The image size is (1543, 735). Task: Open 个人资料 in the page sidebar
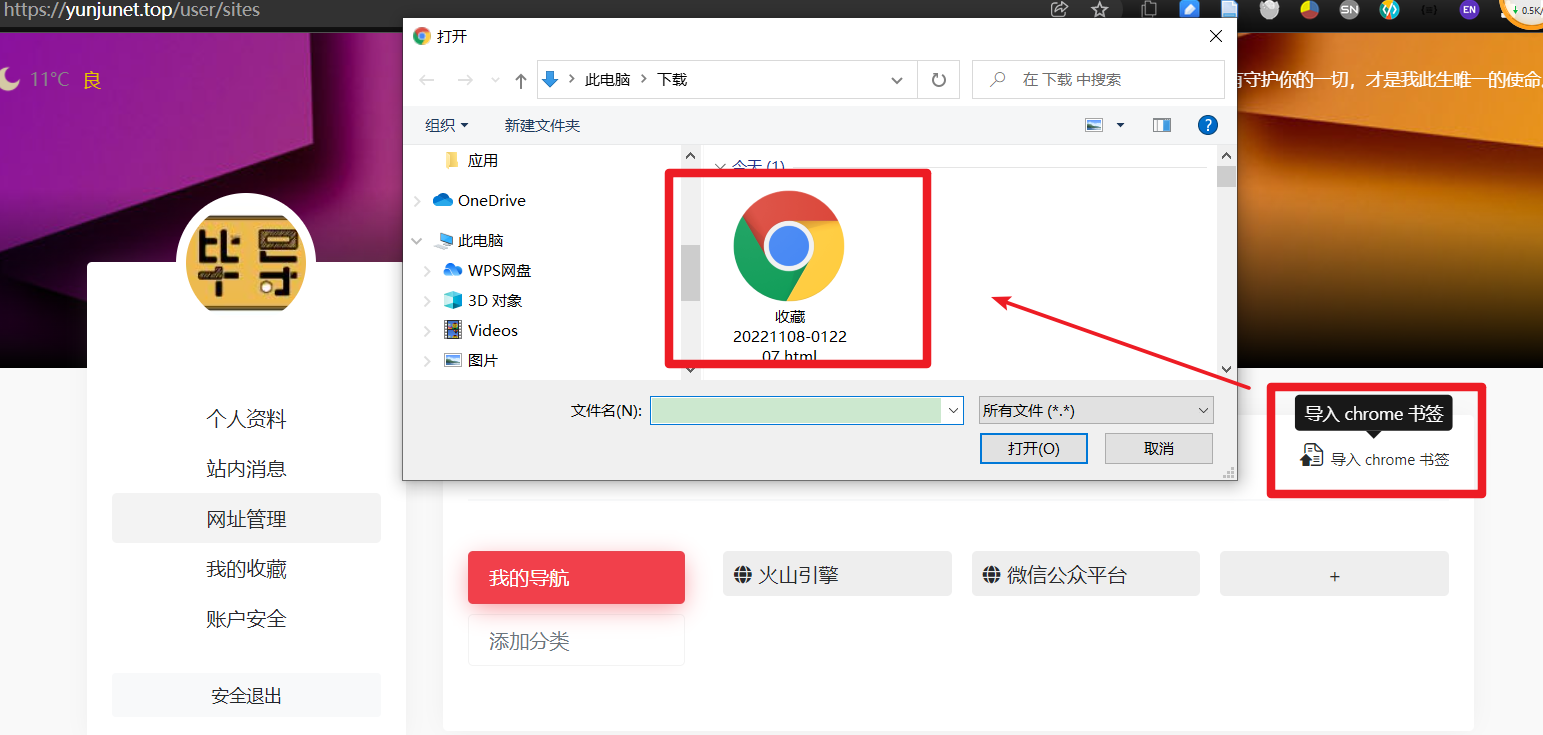(246, 419)
